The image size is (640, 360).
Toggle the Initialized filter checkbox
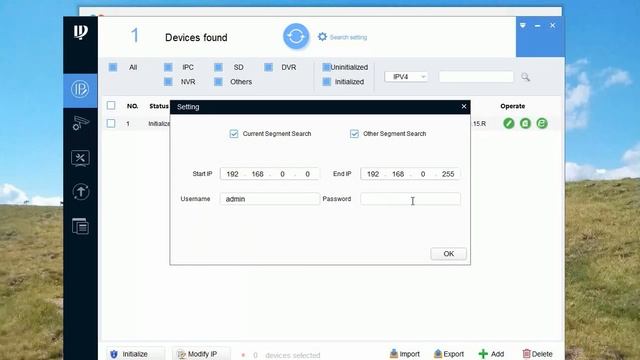coord(327,82)
